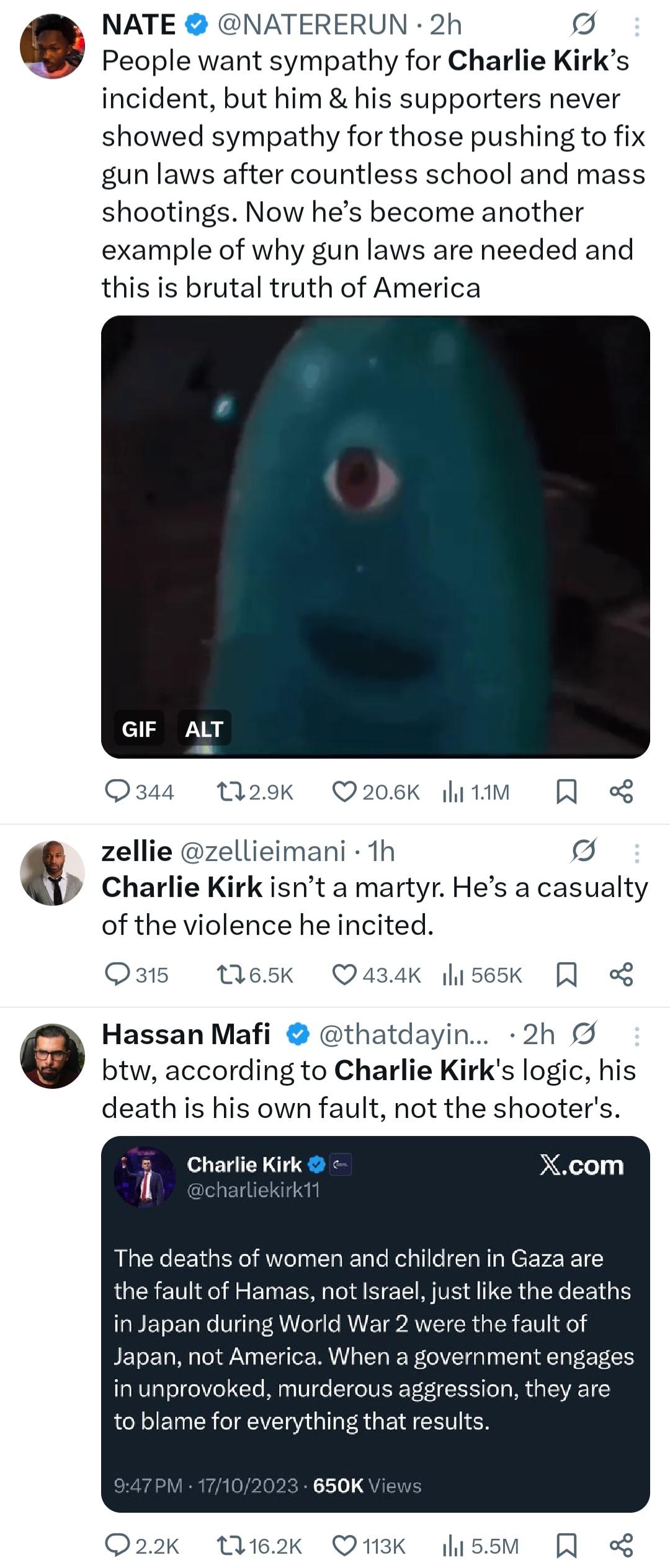The width and height of the screenshot is (670, 1568).
Task: Share NATE's post
Action: click(x=622, y=791)
